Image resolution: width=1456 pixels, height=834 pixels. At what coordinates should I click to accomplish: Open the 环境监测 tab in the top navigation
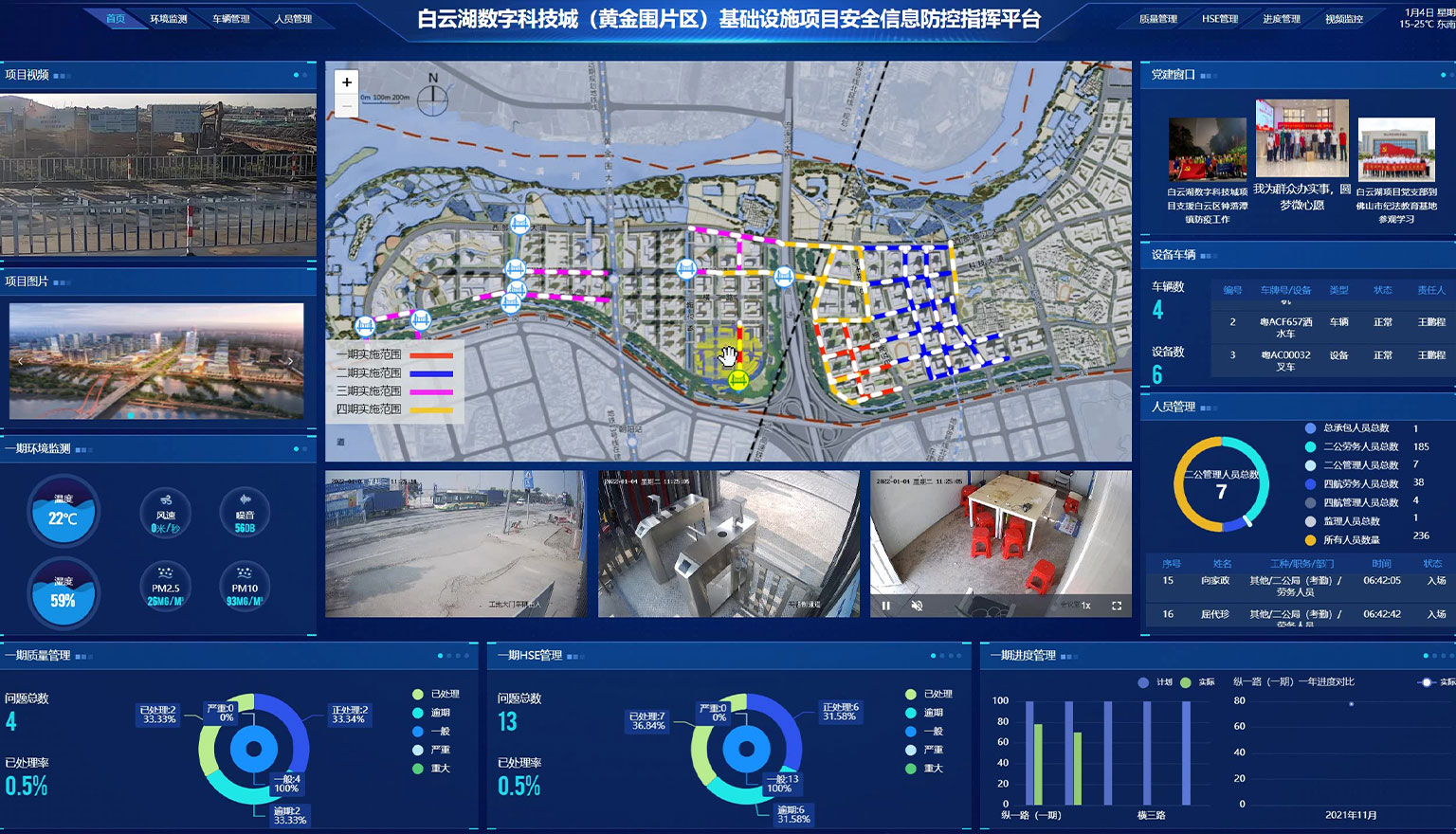(x=169, y=19)
